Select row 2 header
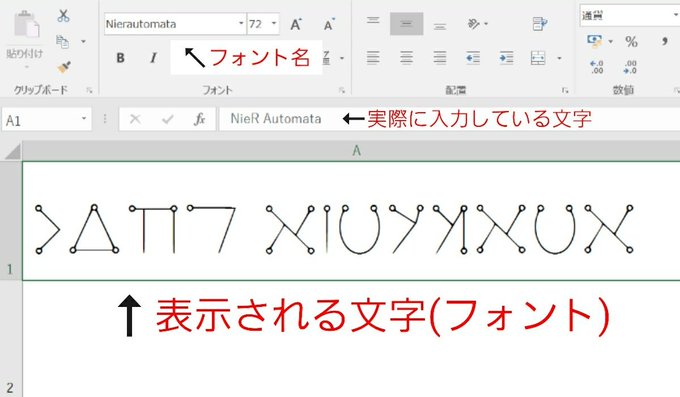680x397 pixels. tap(11, 339)
